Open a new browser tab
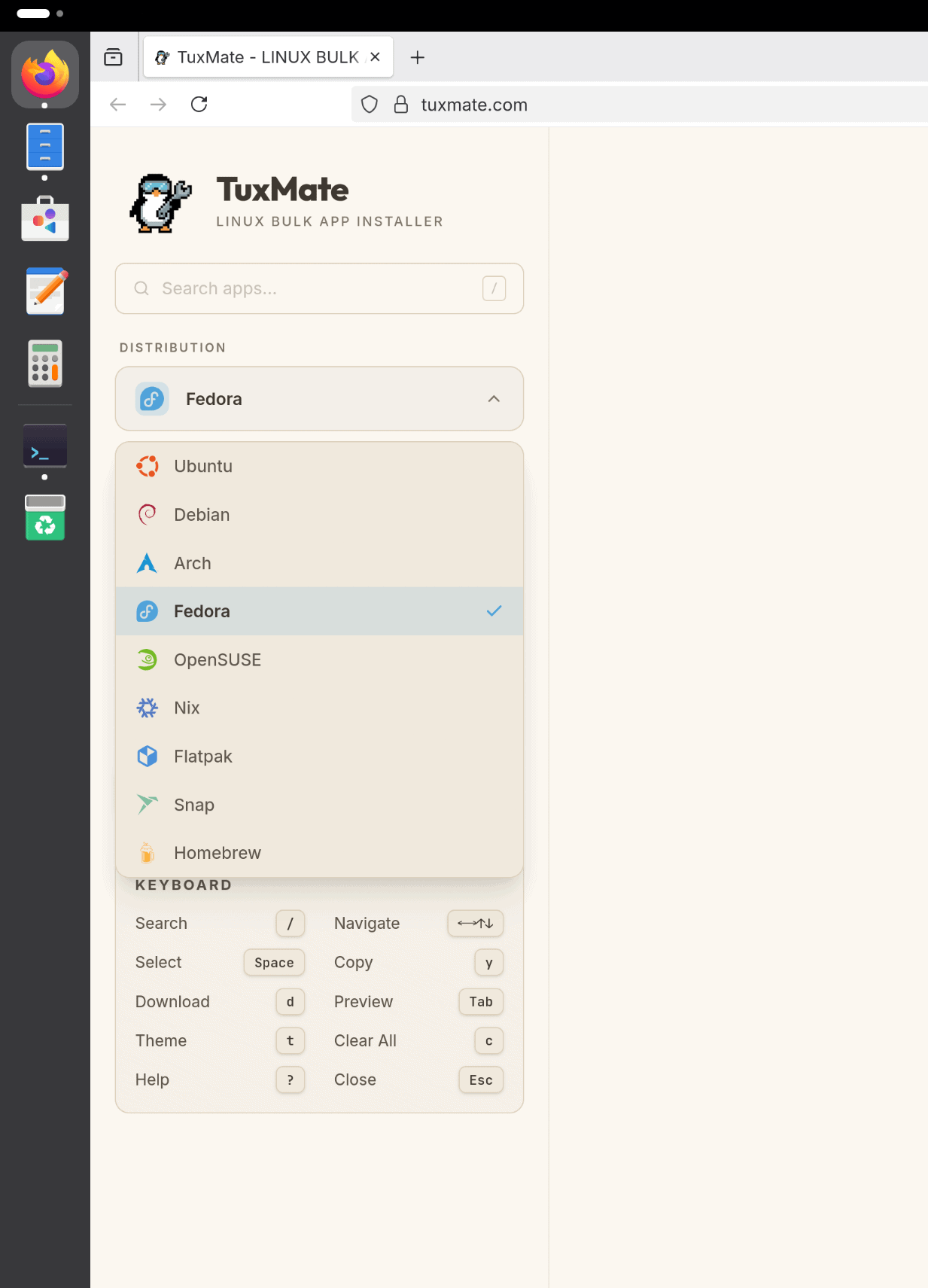 [418, 58]
